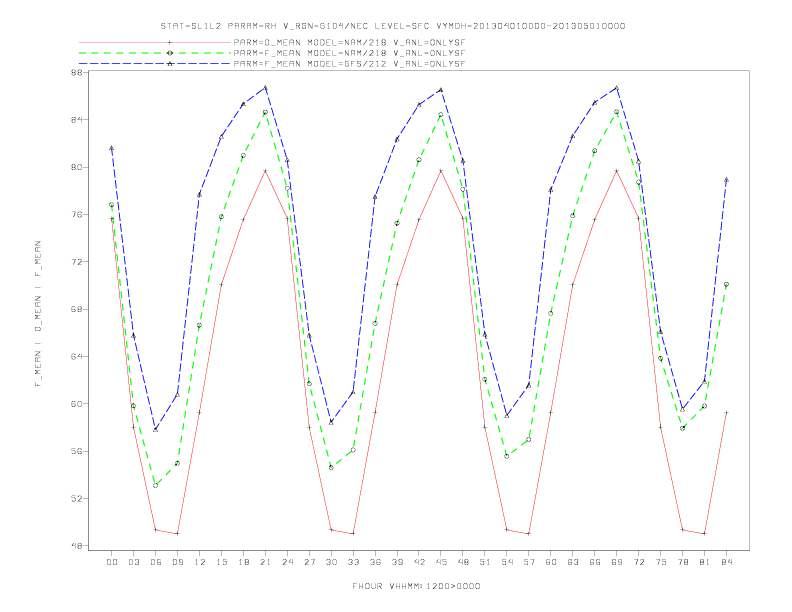Click the y-axis tick label 88
Screen dimensions: 792x612
click(76, 72)
